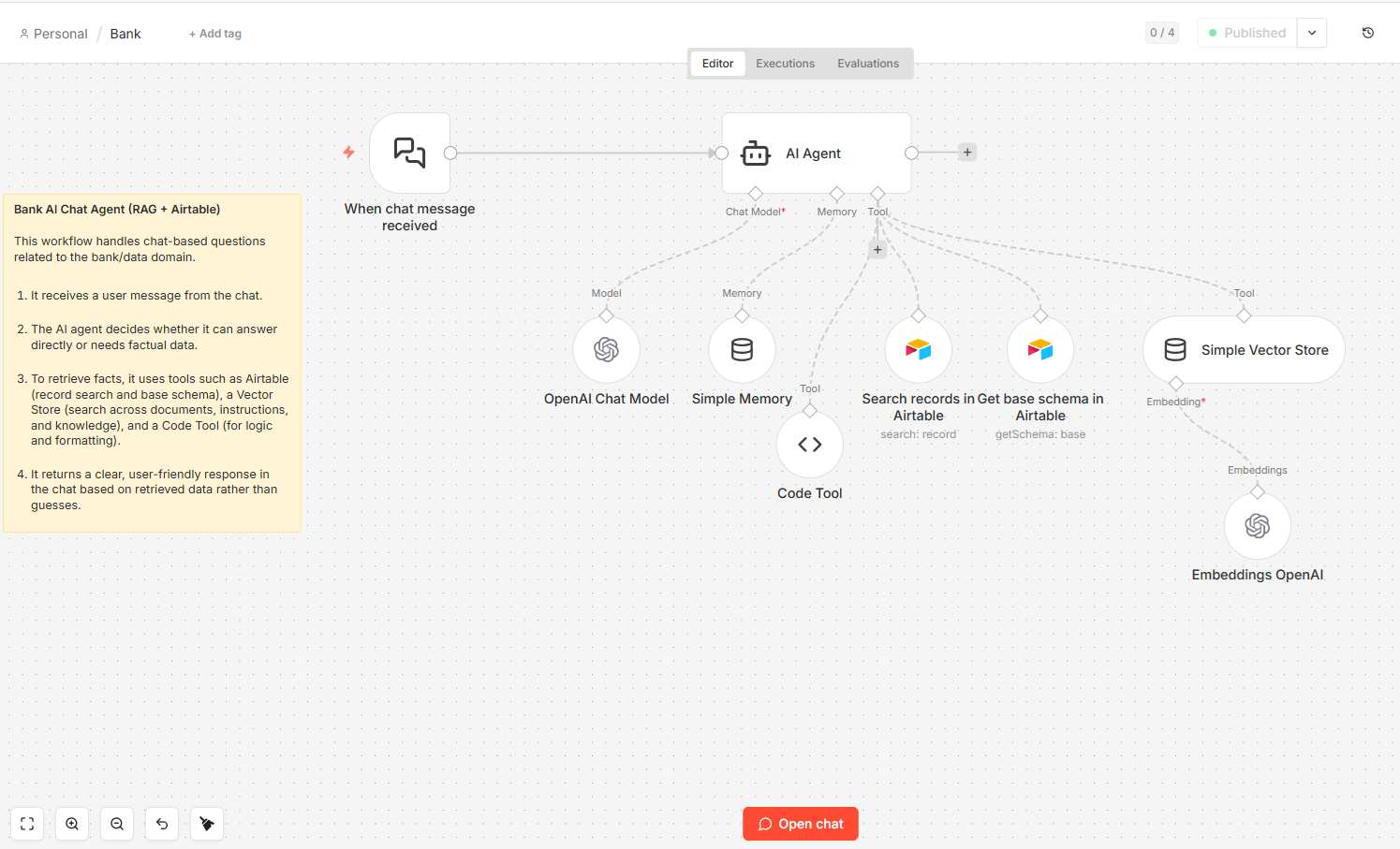Open the OpenAI Chat Model node

pyautogui.click(x=606, y=350)
